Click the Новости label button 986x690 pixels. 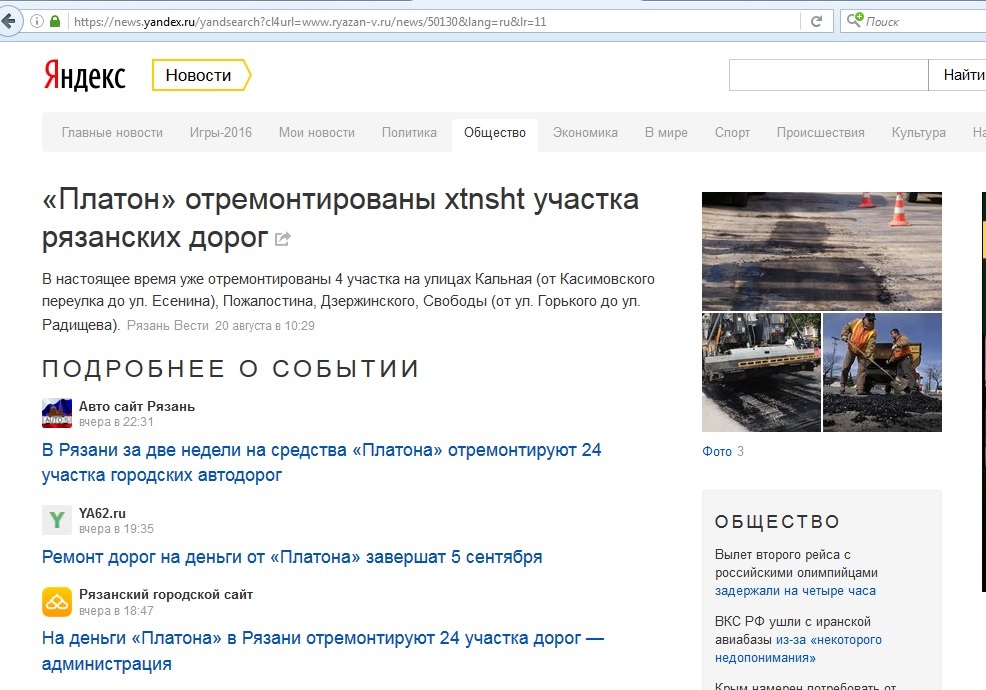[x=198, y=76]
